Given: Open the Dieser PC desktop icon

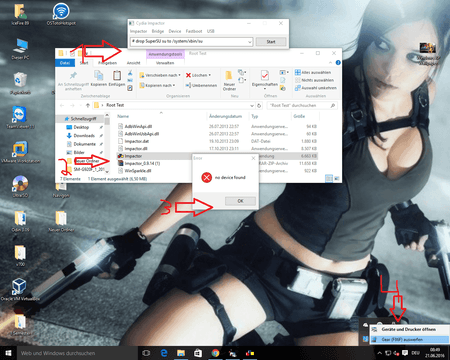Looking at the screenshot, I should pyautogui.click(x=21, y=49).
